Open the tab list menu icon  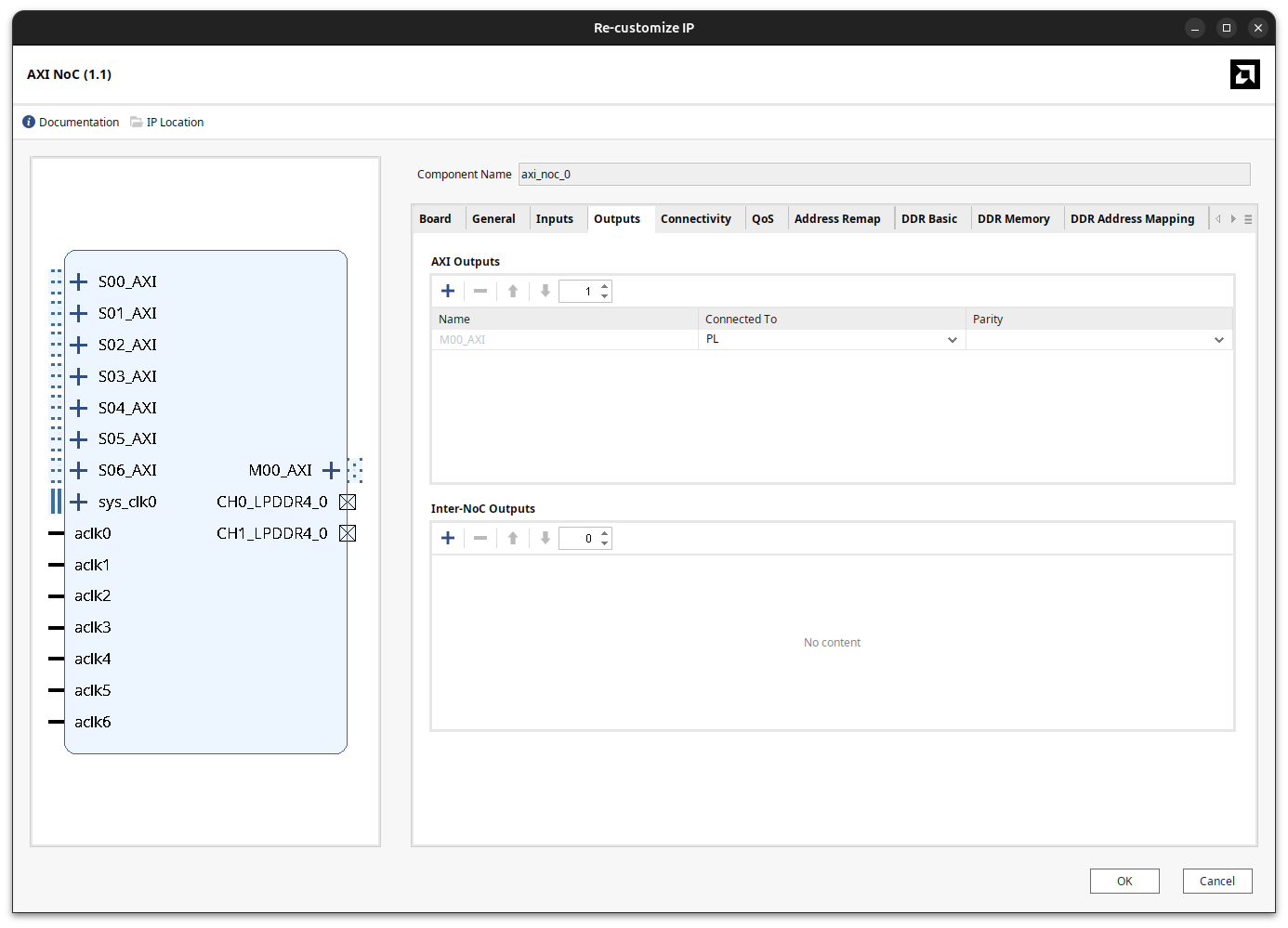click(x=1248, y=219)
